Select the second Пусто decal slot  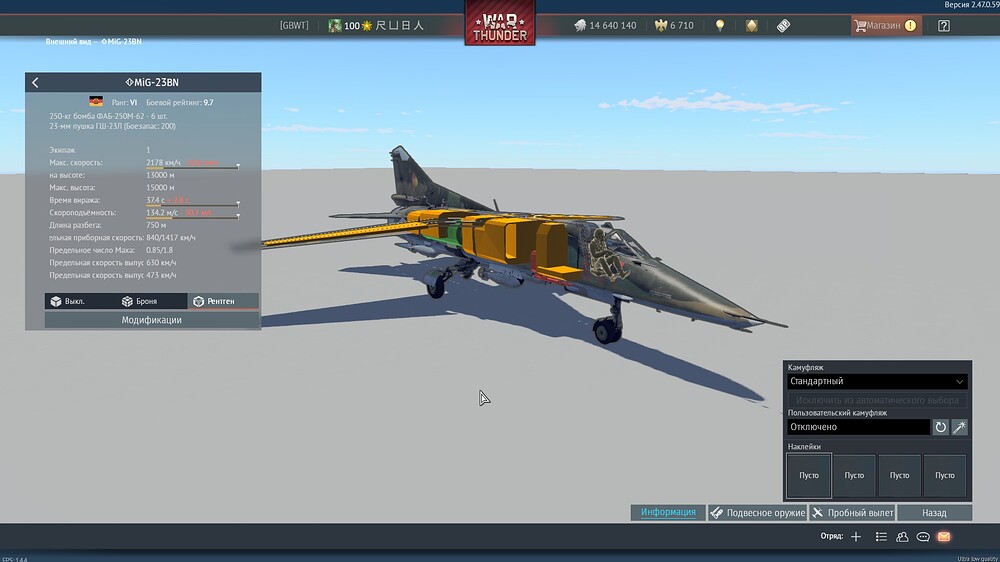[854, 475]
